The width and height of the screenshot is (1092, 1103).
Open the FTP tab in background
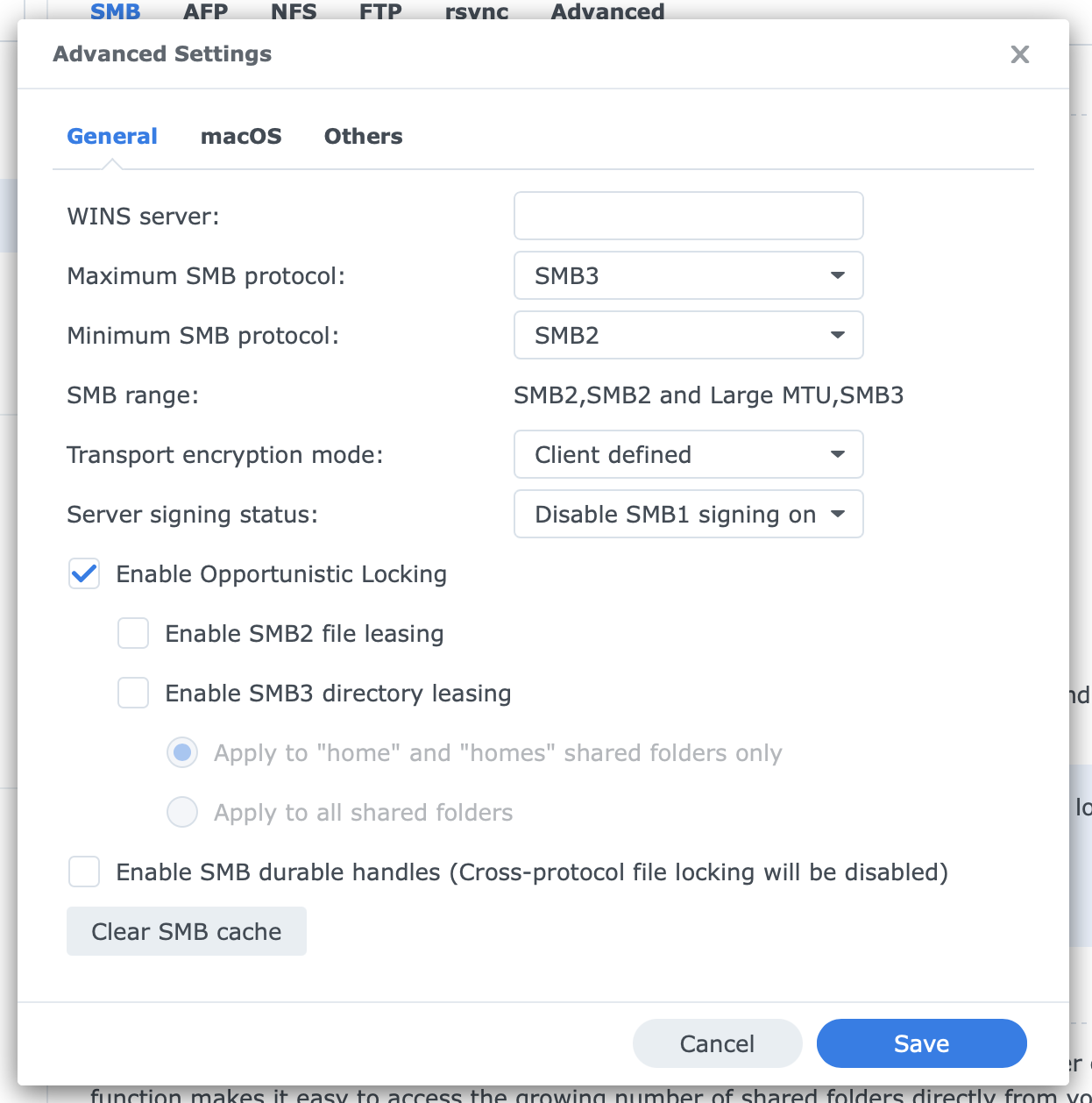(x=380, y=11)
